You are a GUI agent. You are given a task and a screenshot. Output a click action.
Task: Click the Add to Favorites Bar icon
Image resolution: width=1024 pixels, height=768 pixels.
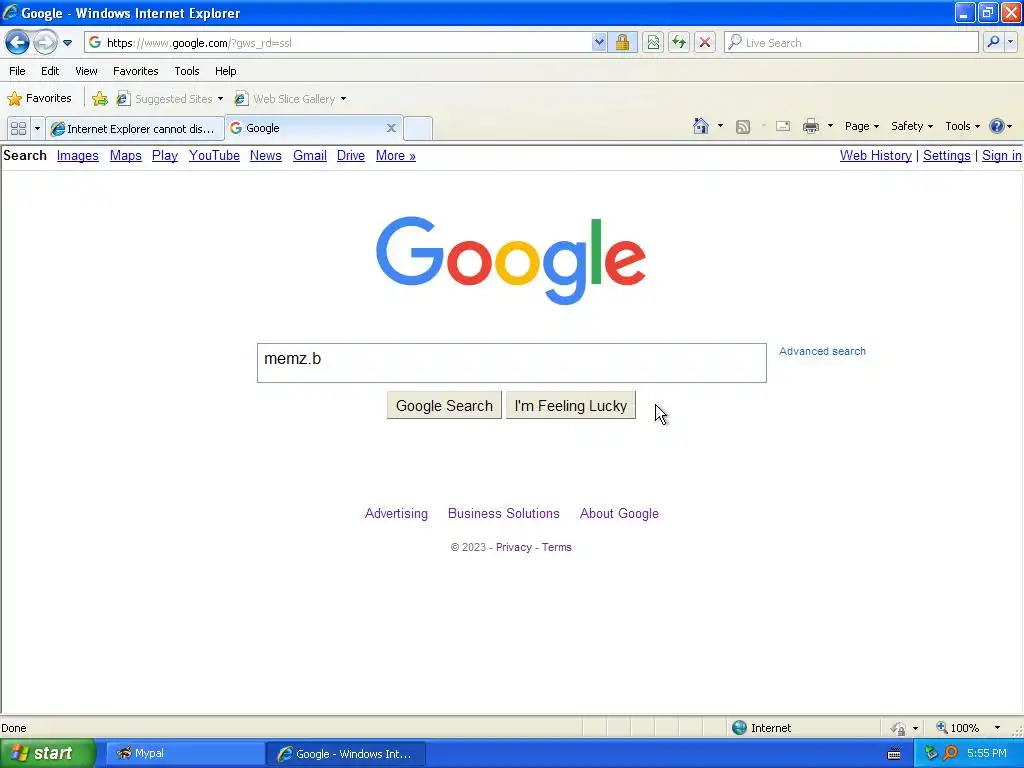pos(99,99)
